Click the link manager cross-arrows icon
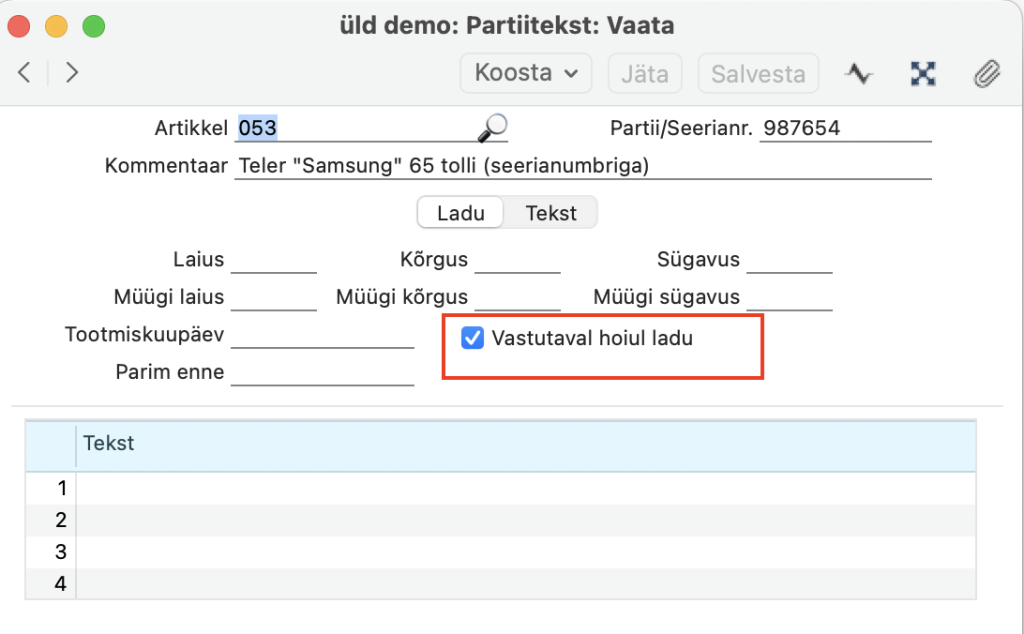This screenshot has height=634, width=1024. click(922, 73)
